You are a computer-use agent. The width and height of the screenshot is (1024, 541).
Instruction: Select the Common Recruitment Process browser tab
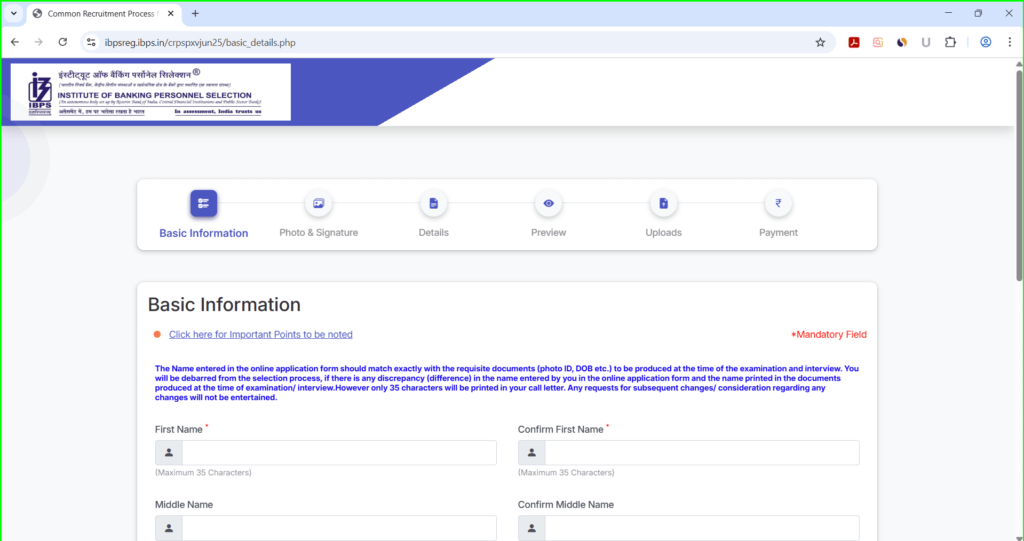click(x=103, y=14)
